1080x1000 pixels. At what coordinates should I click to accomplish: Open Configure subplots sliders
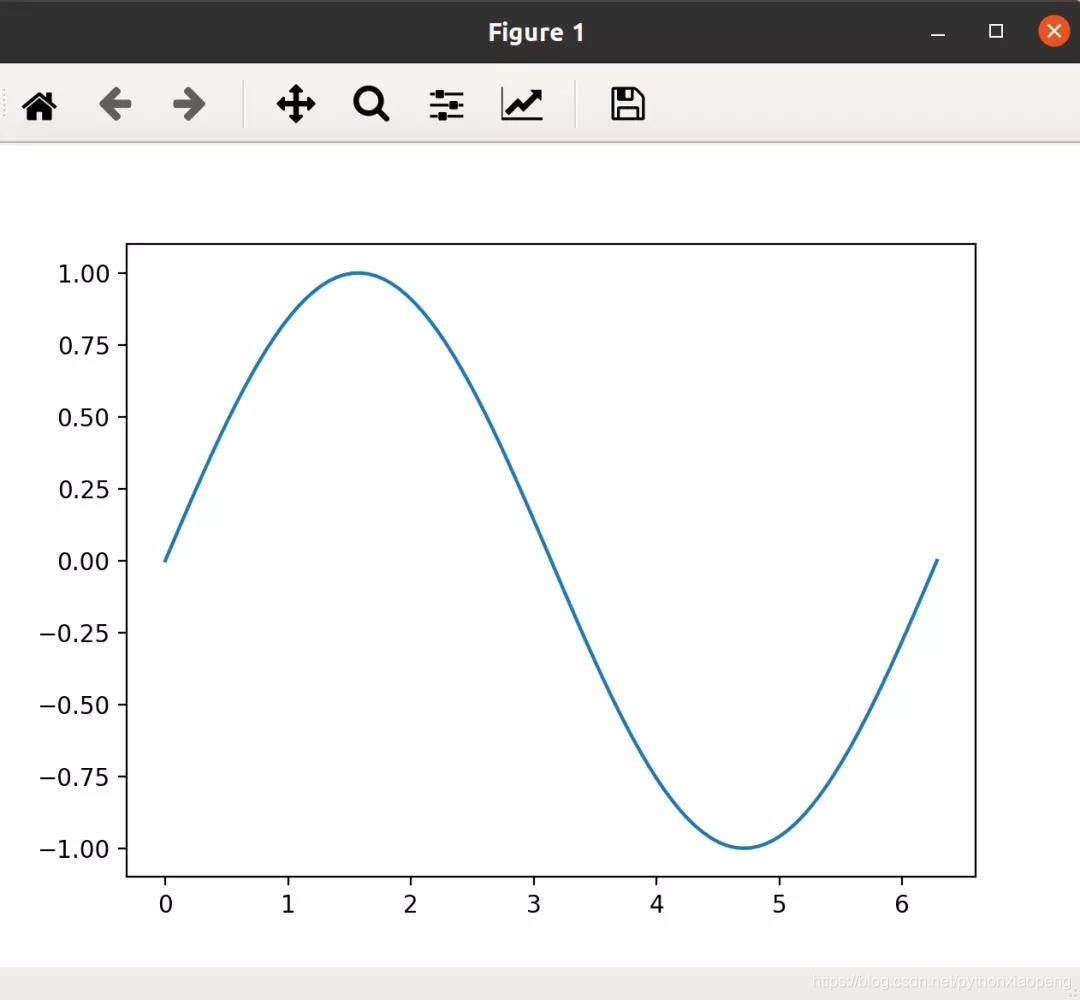click(446, 105)
